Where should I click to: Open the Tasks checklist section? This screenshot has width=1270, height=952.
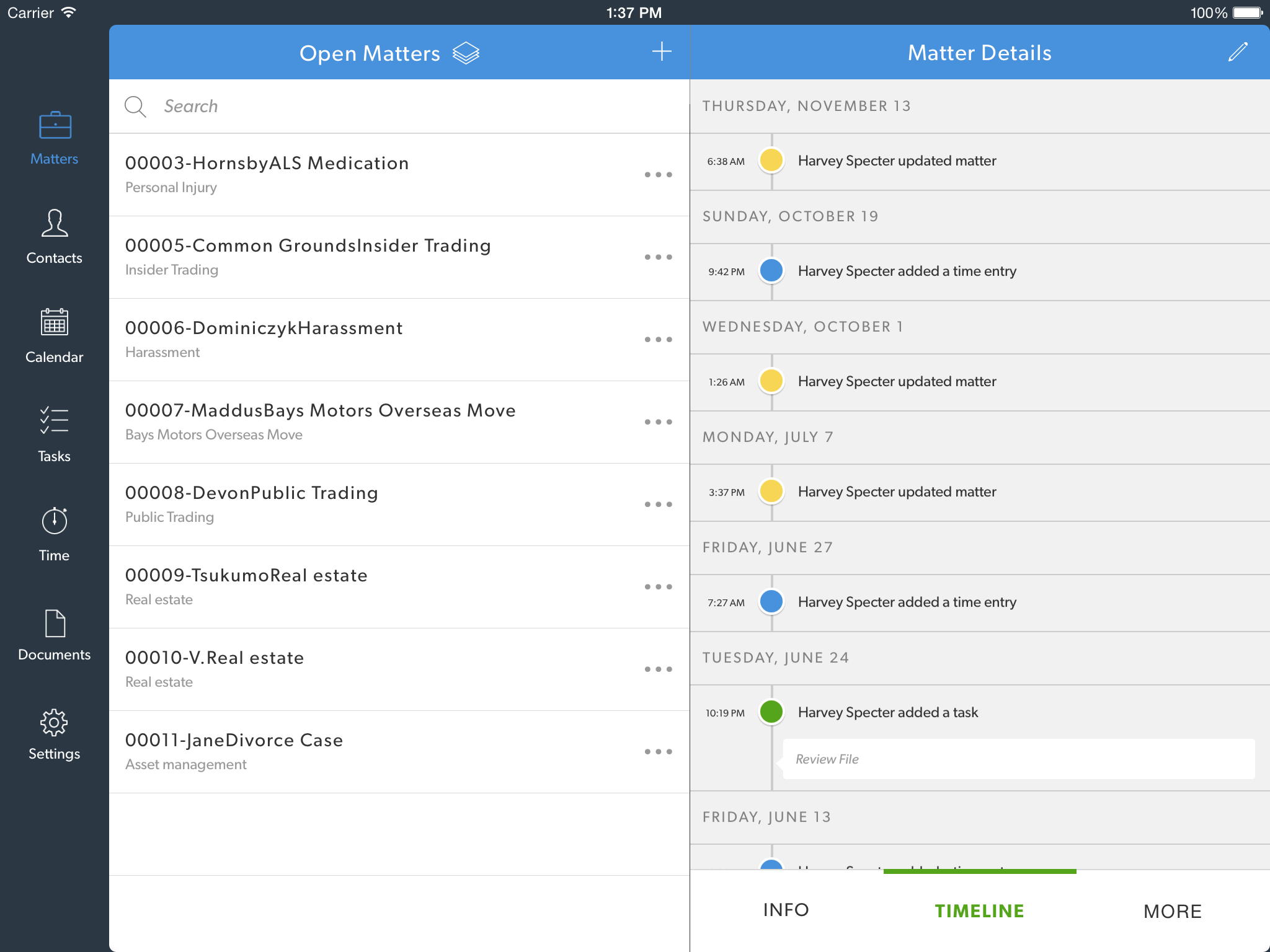point(55,436)
